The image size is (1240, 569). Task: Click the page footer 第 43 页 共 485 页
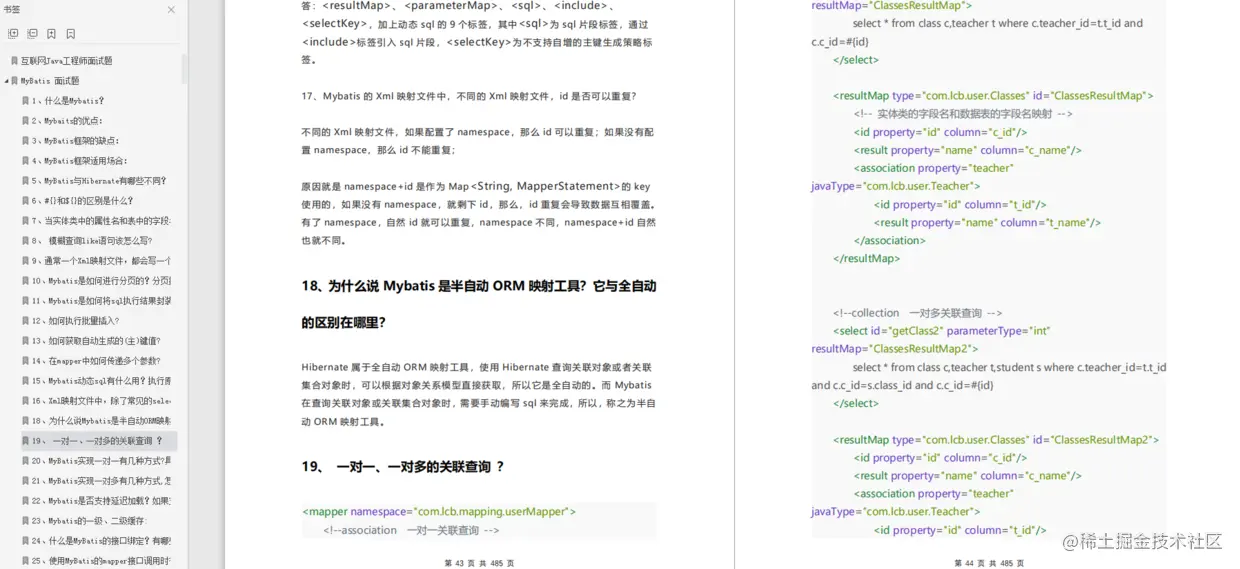479,563
